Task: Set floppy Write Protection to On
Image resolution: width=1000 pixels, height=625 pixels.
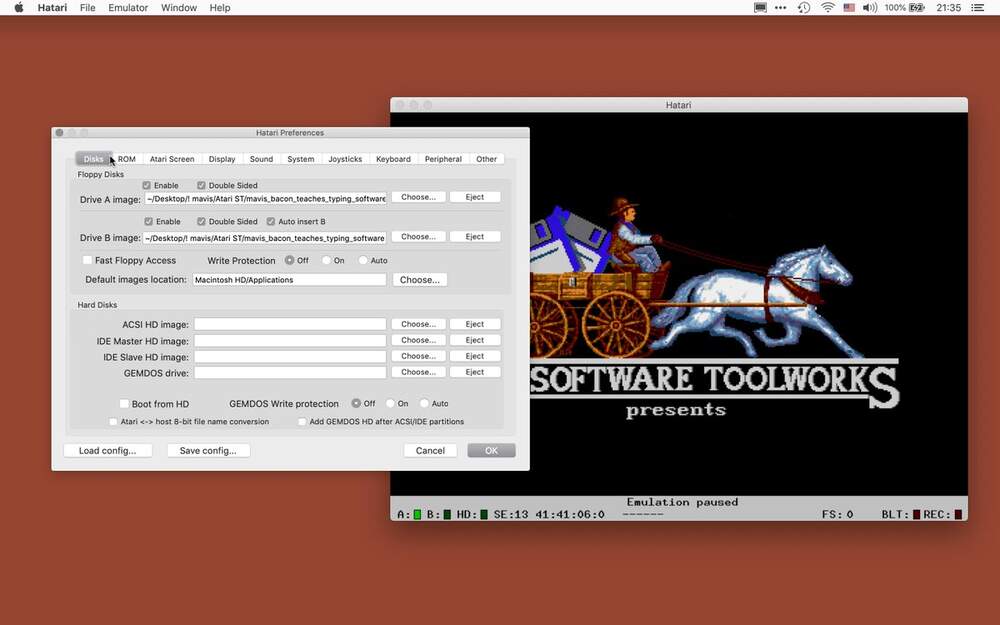Action: (x=327, y=260)
